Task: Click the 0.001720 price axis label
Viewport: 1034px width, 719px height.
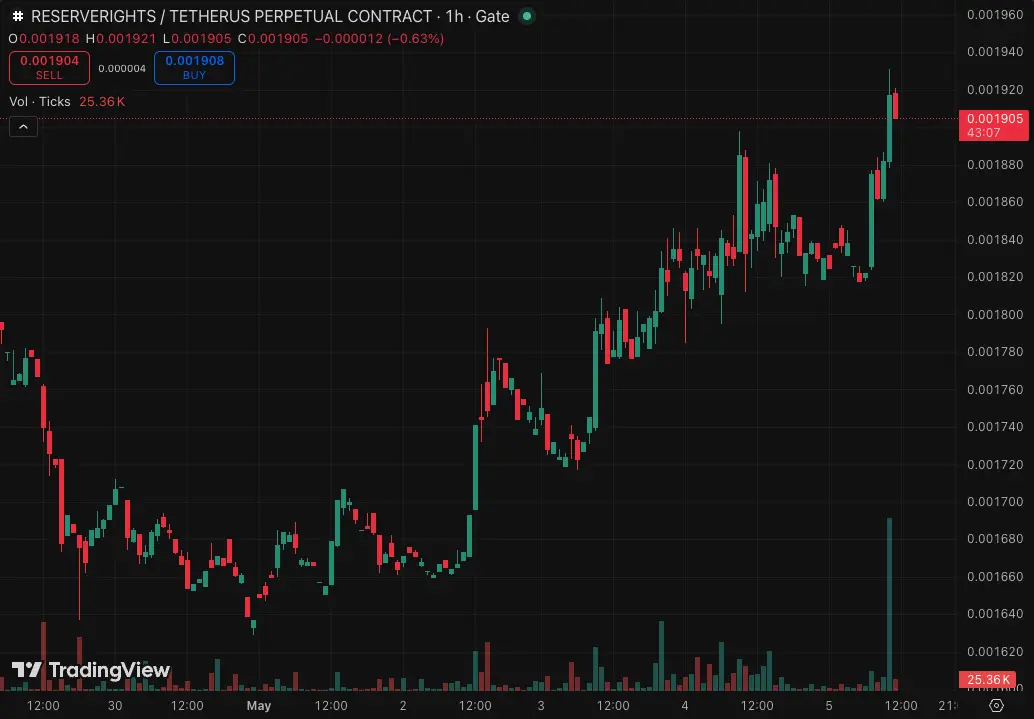Action: tap(995, 464)
